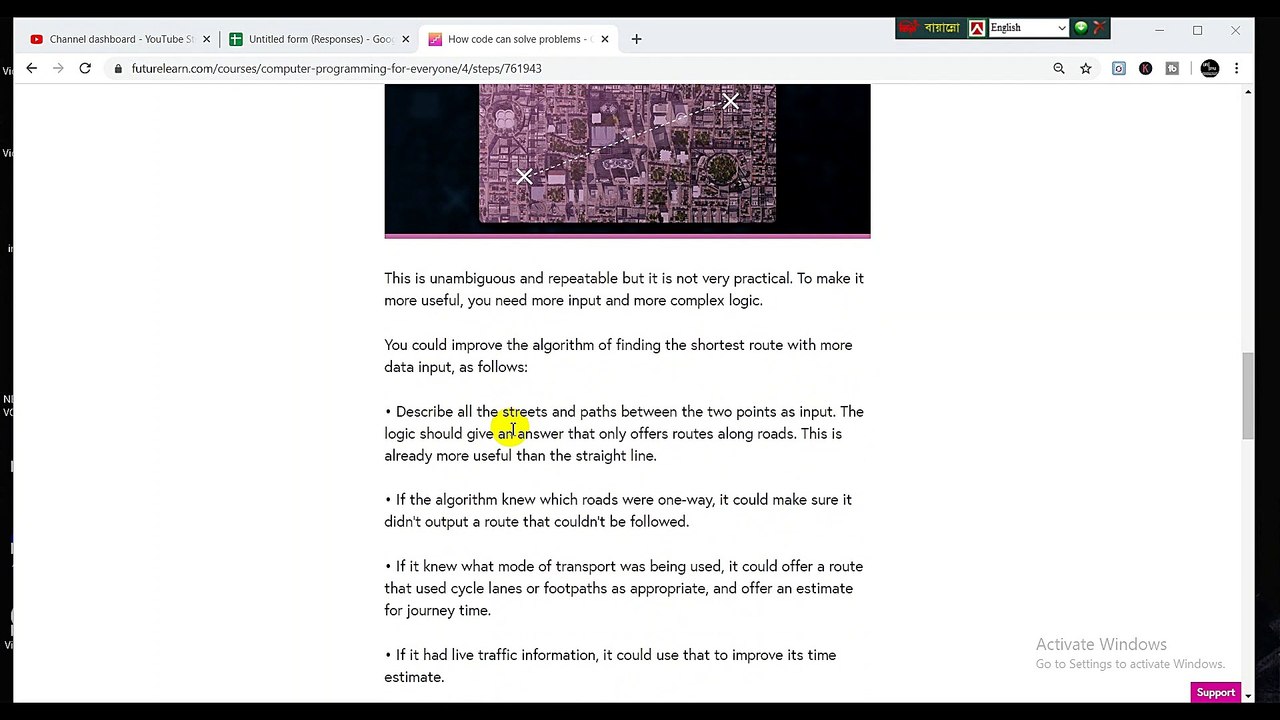Click the text 'This is unambiguous and repeatable'
Image resolution: width=1280 pixels, height=720 pixels.
click(501, 278)
